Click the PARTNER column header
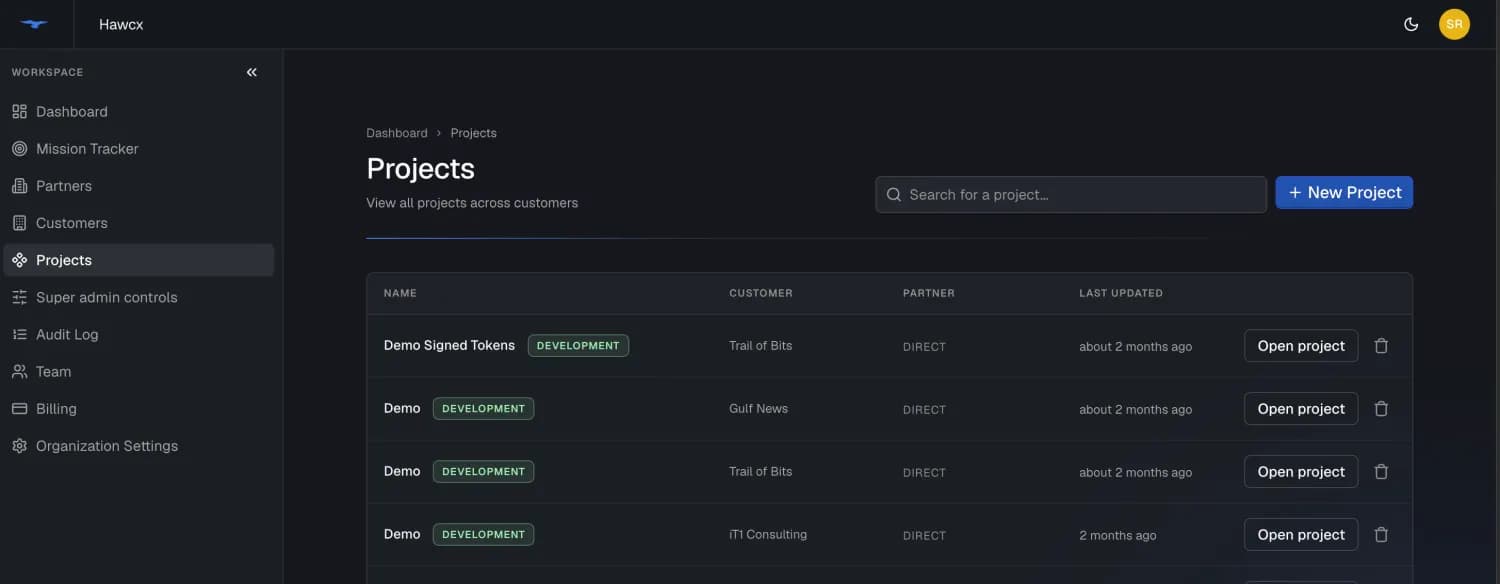 [929, 293]
